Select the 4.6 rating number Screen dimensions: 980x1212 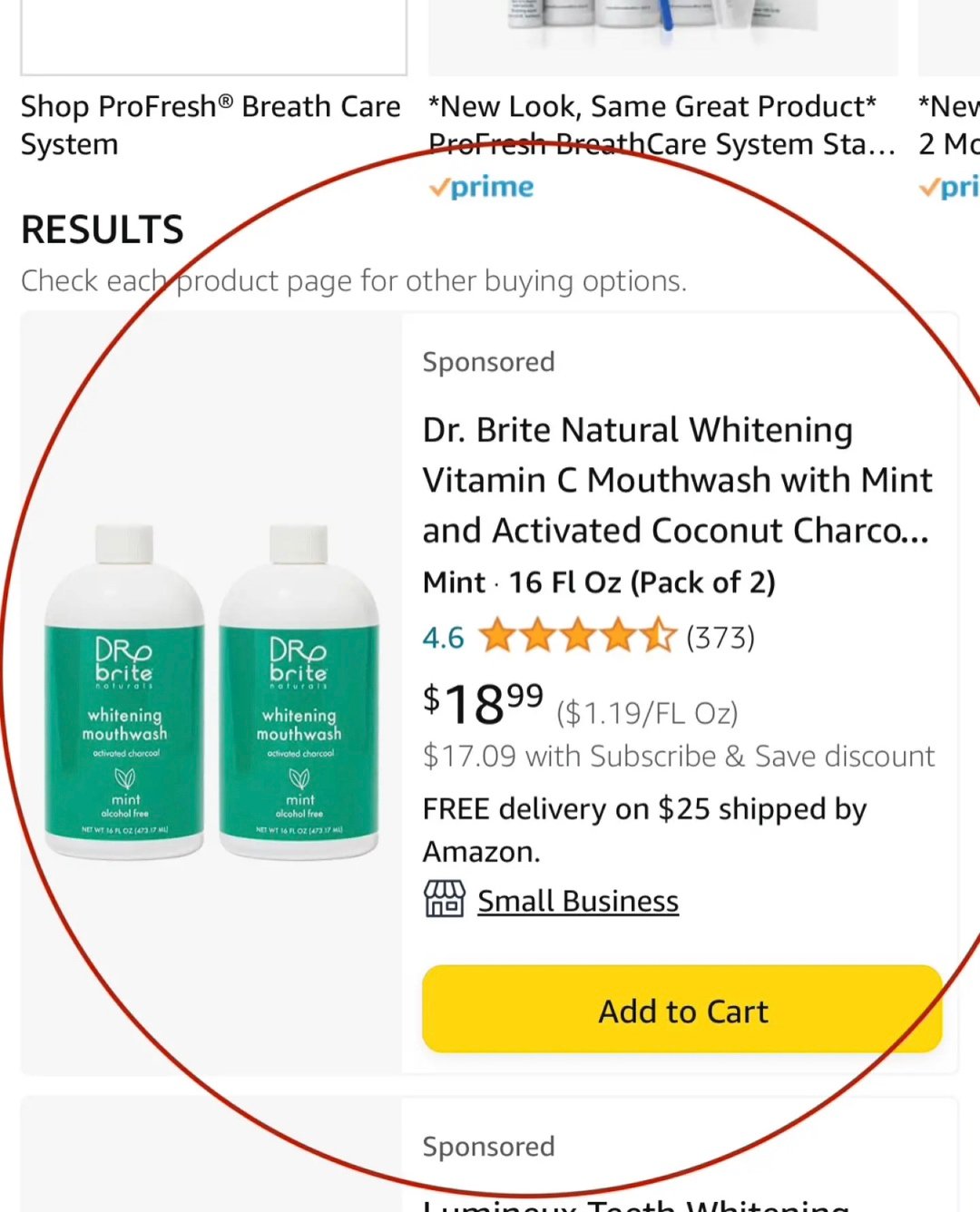pyautogui.click(x=444, y=638)
